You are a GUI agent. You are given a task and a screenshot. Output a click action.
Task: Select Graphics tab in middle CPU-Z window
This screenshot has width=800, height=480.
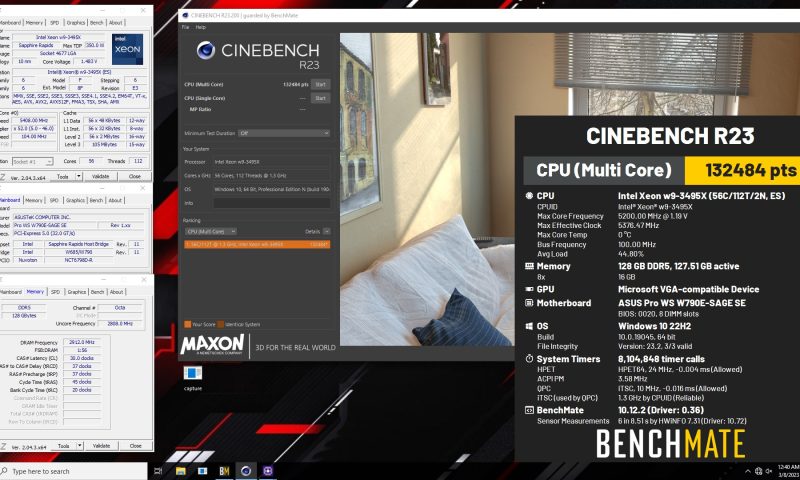click(75, 200)
